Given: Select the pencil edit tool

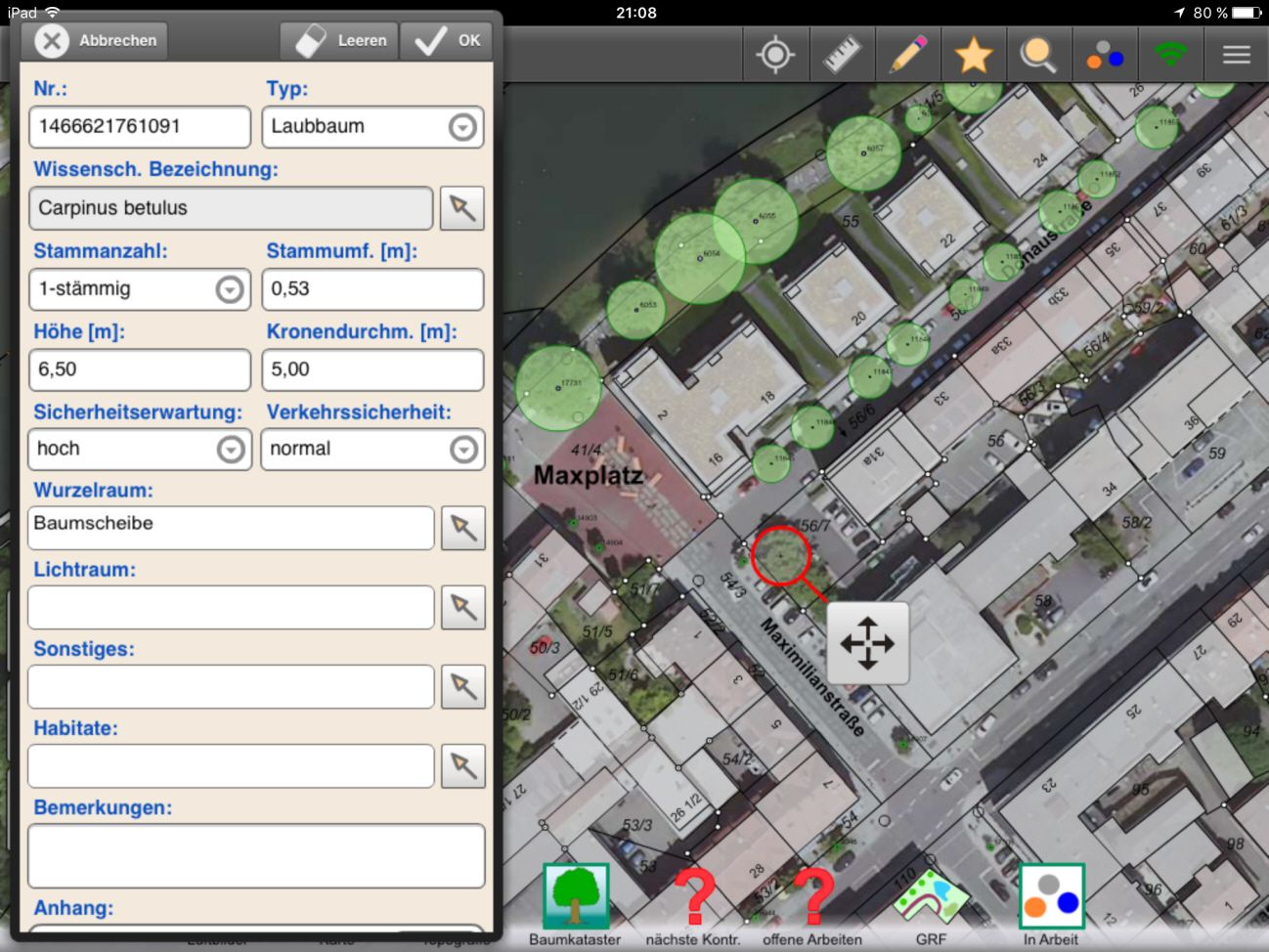Looking at the screenshot, I should 907,55.
